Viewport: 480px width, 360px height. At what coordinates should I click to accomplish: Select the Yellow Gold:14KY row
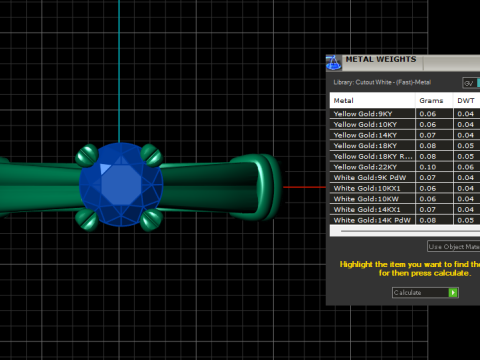405,135
